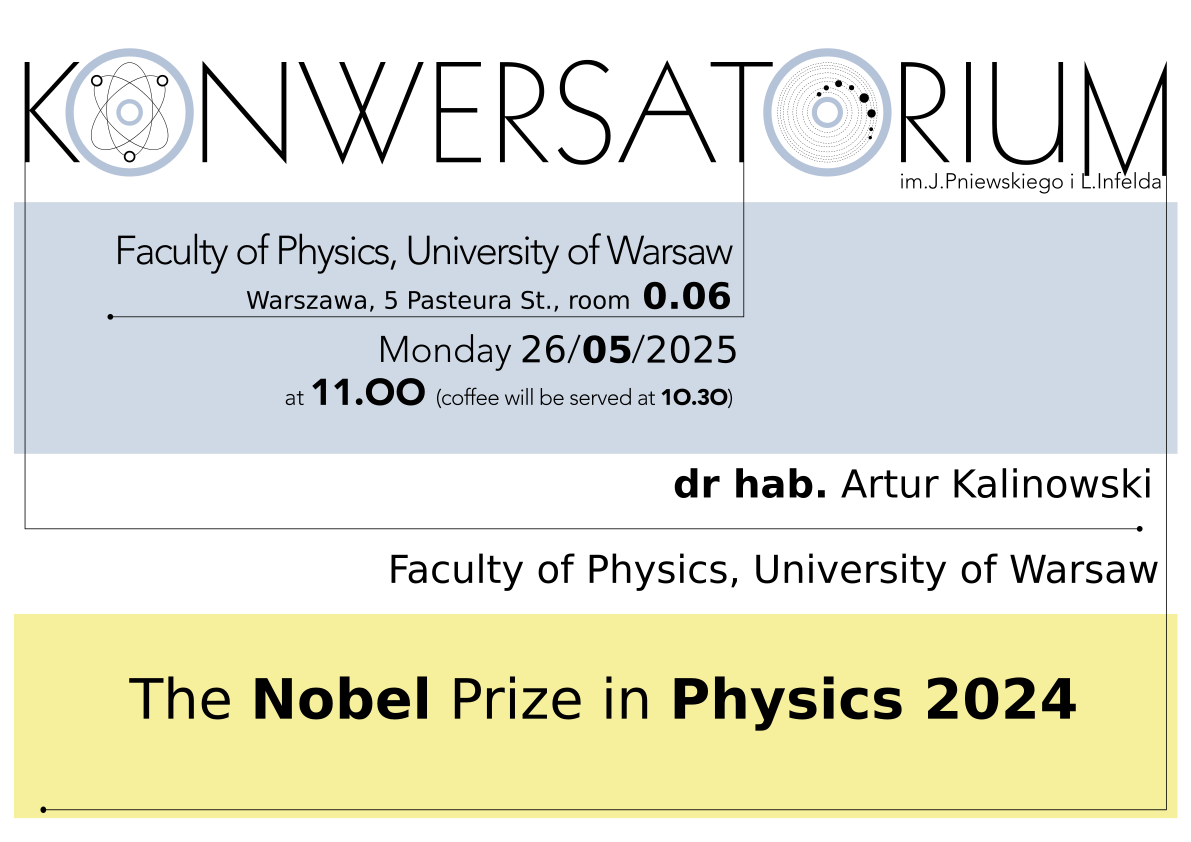1191x842 pixels.
Task: Click the atom icon in the Konwersatorium title
Action: pyautogui.click(x=127, y=112)
